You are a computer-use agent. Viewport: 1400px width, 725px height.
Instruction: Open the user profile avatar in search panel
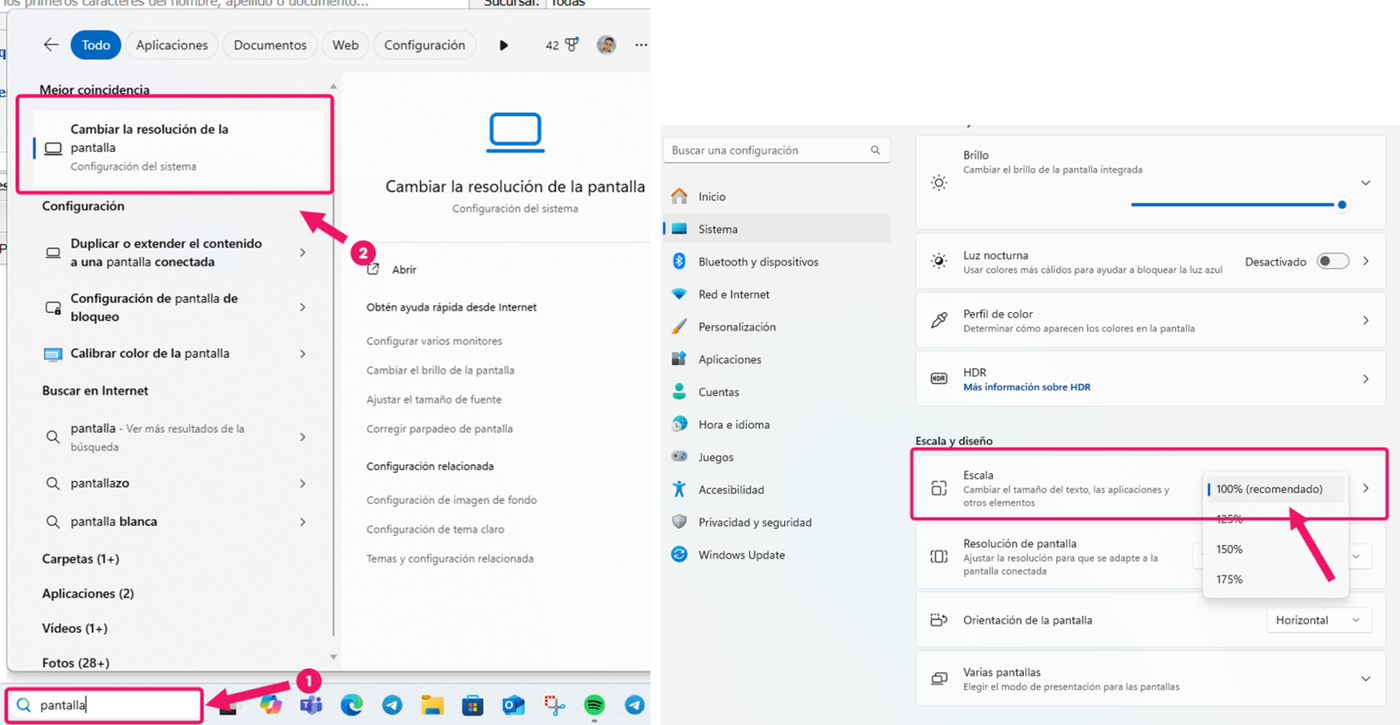[606, 45]
